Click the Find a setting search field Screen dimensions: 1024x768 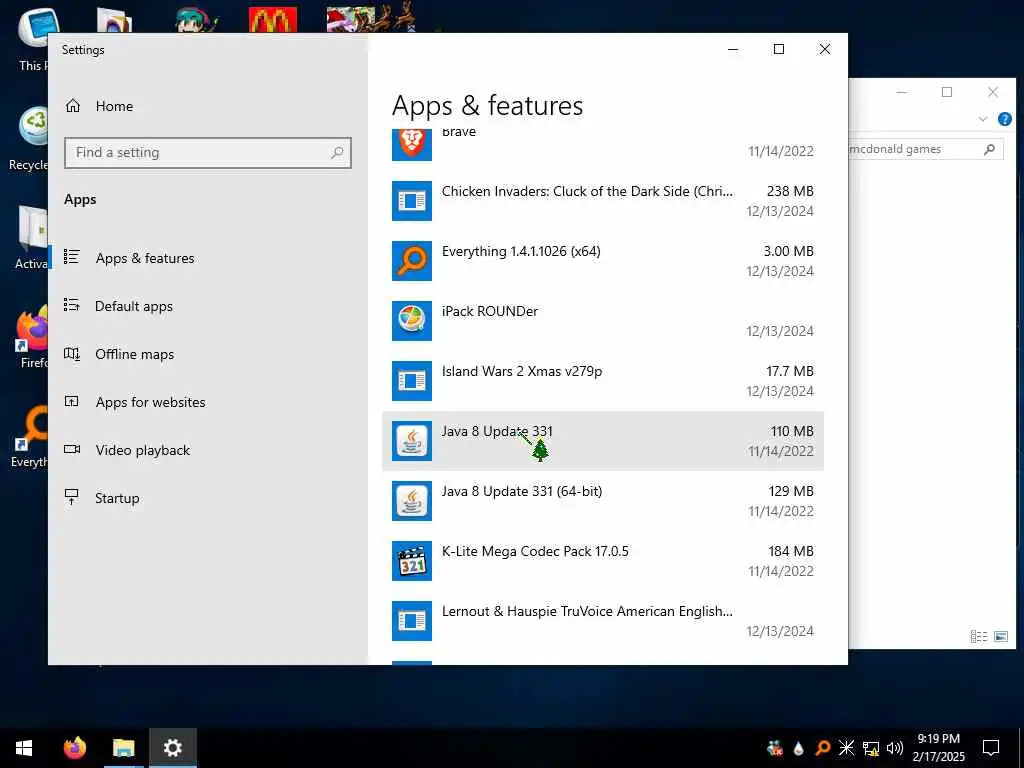[208, 153]
